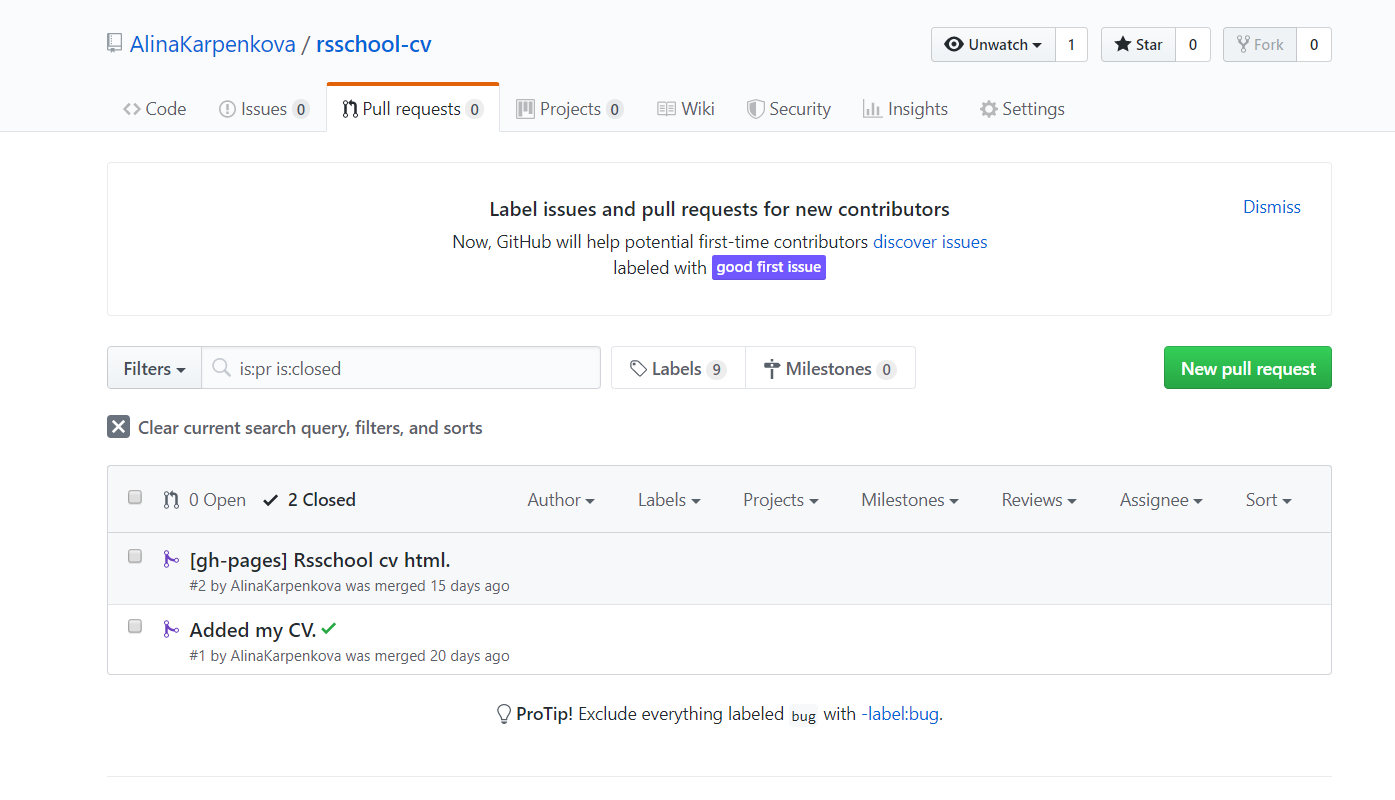1395x800 pixels.
Task: Open the 'discover issues' link
Action: (x=929, y=241)
